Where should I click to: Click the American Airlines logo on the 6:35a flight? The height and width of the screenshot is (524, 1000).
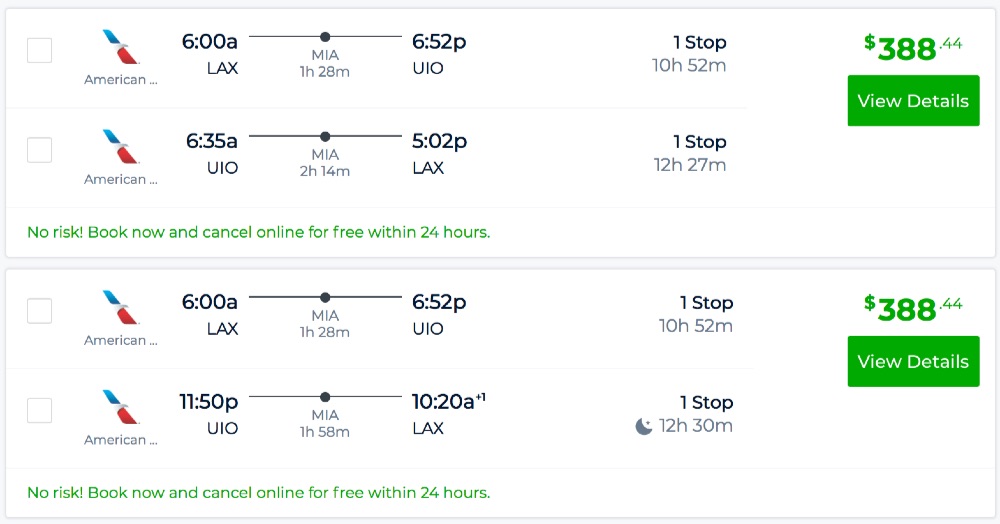[x=121, y=147]
